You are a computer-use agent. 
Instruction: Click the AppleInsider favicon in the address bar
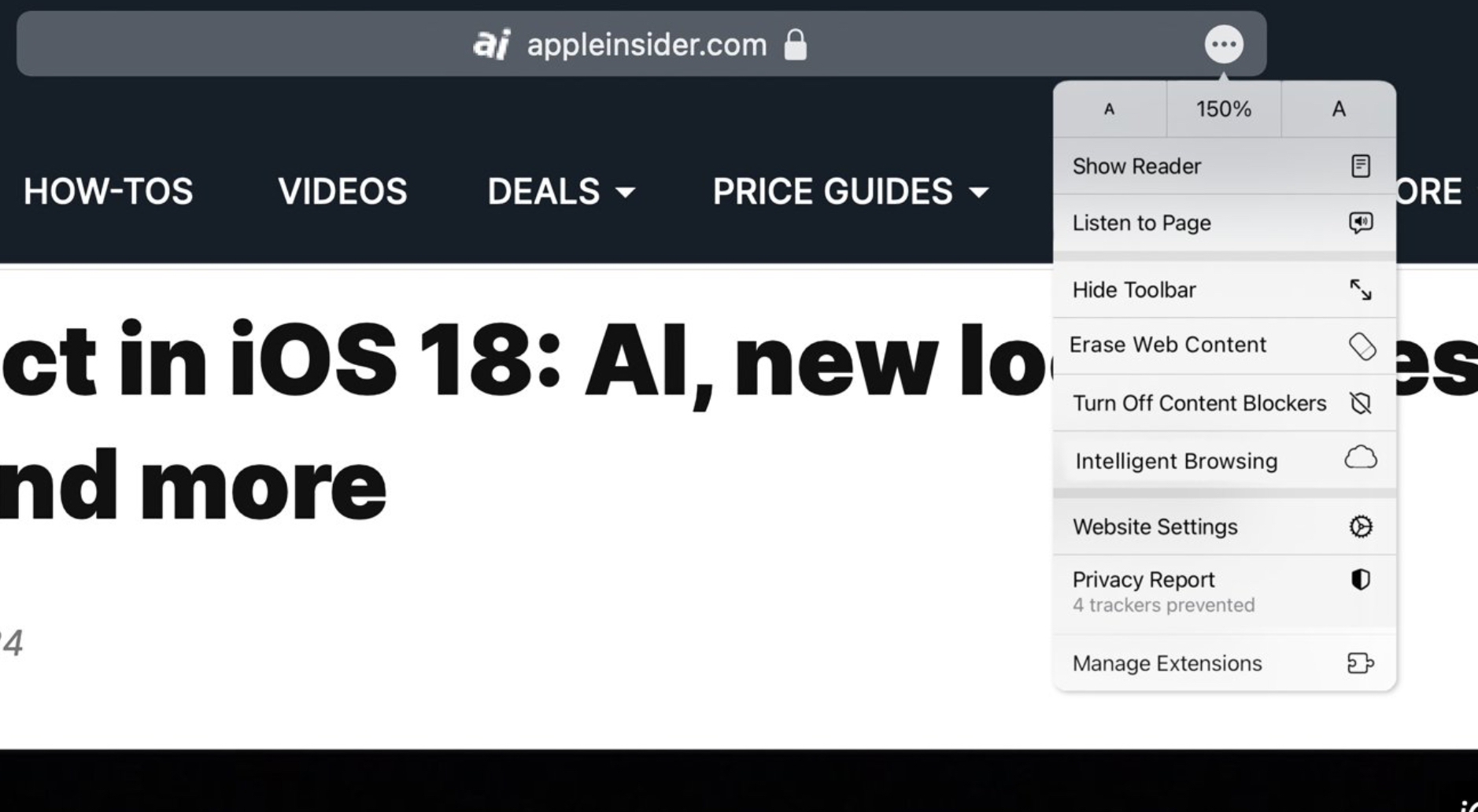[x=492, y=45]
